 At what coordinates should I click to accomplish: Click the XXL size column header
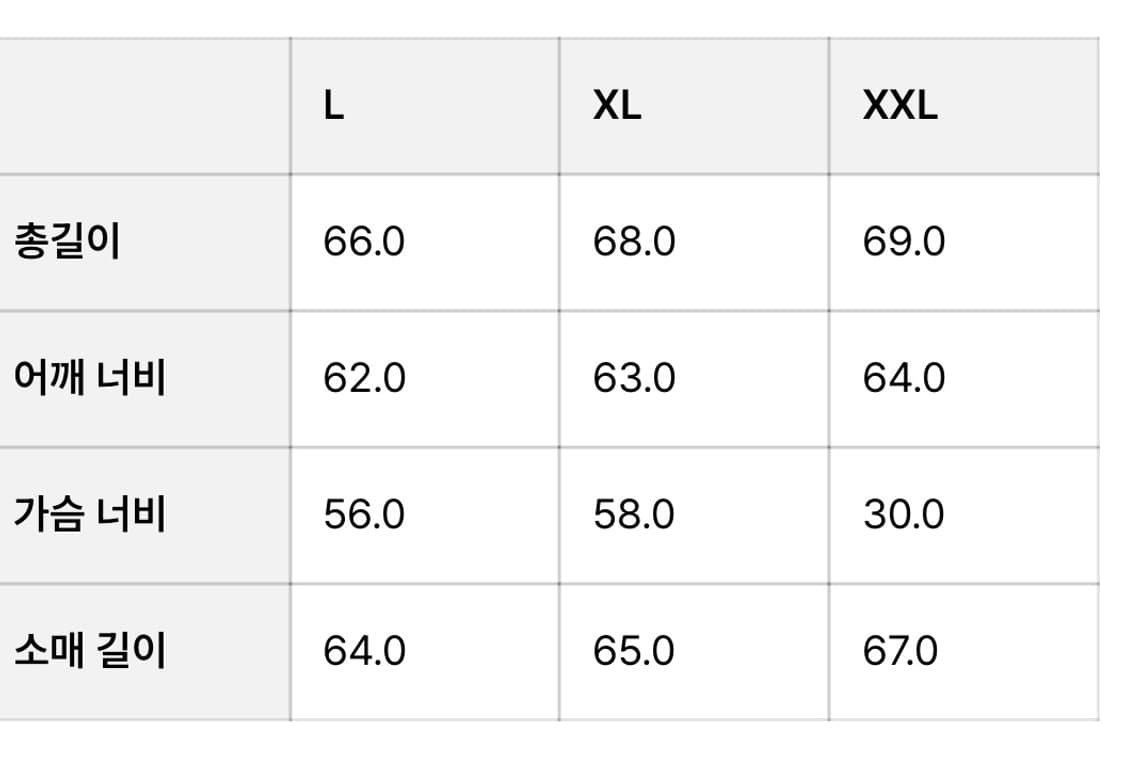900,106
